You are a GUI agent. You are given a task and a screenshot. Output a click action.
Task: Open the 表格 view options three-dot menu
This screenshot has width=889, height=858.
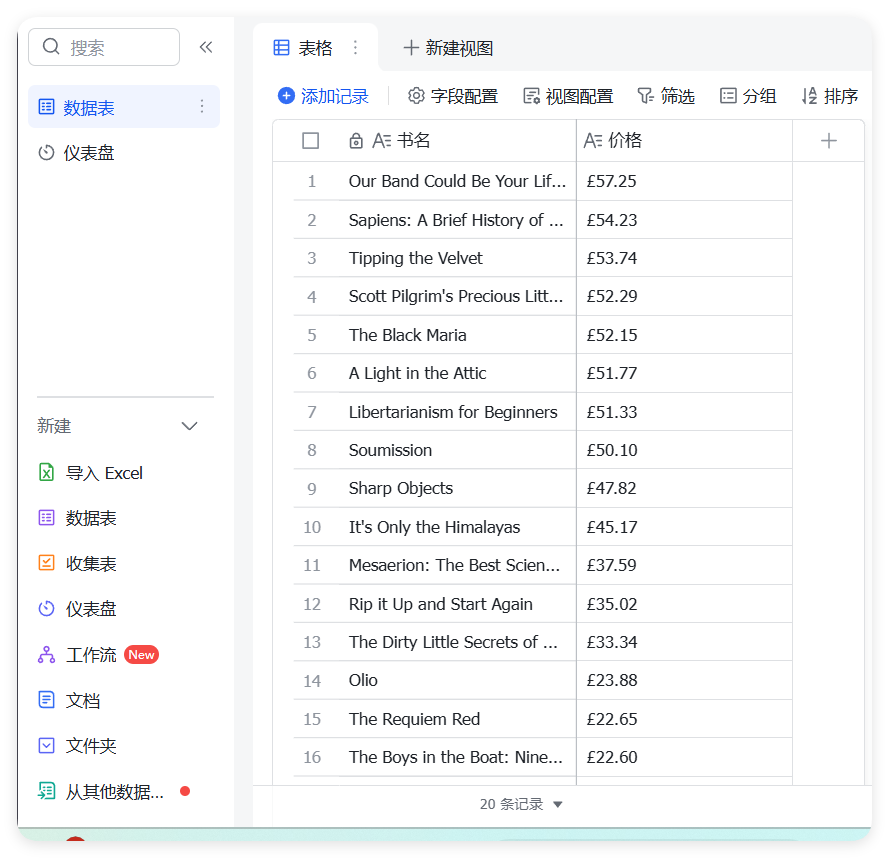click(355, 47)
